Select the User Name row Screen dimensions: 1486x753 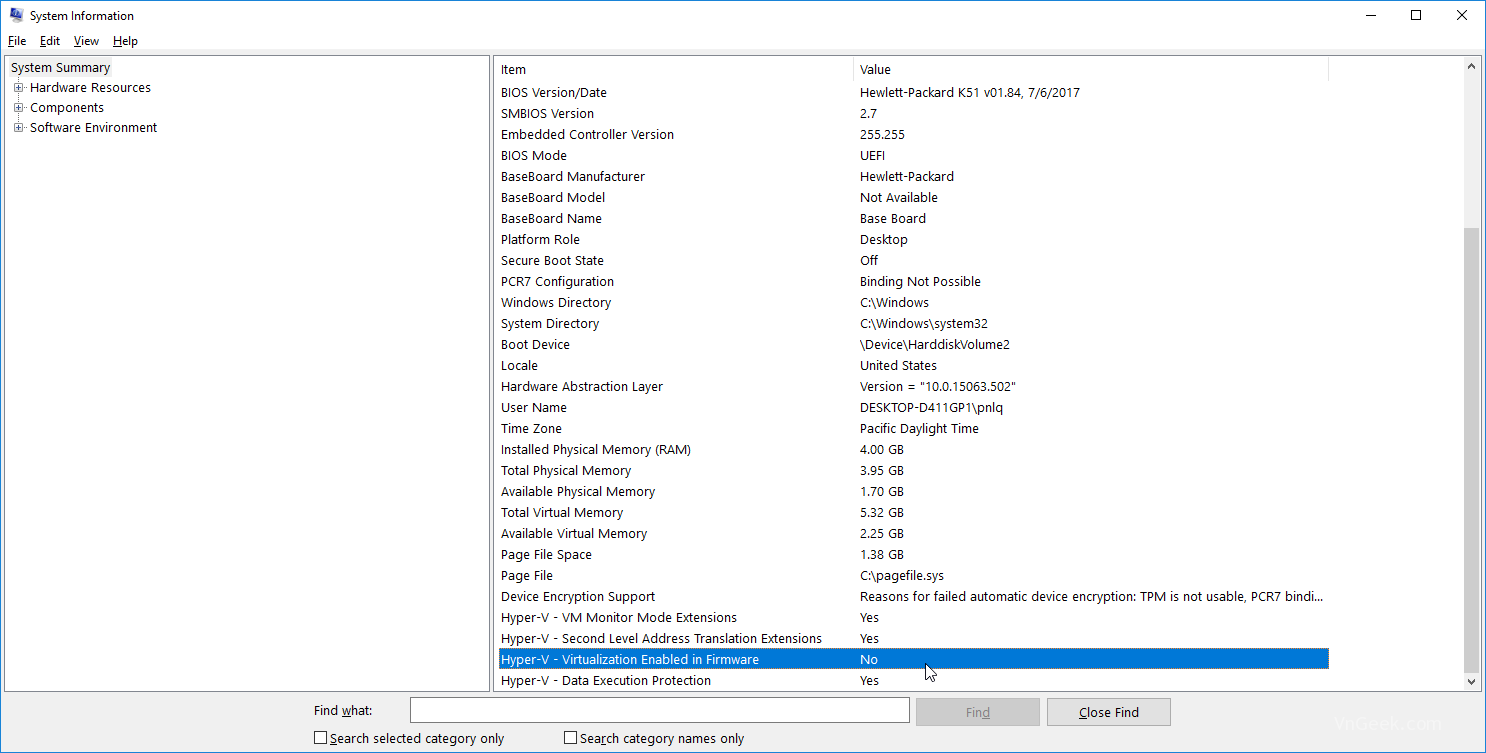coord(913,408)
